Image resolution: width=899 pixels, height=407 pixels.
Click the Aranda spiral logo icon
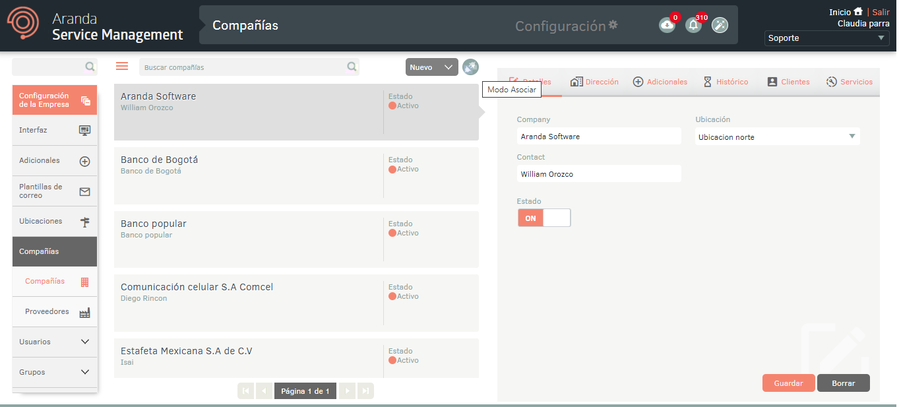tap(24, 24)
